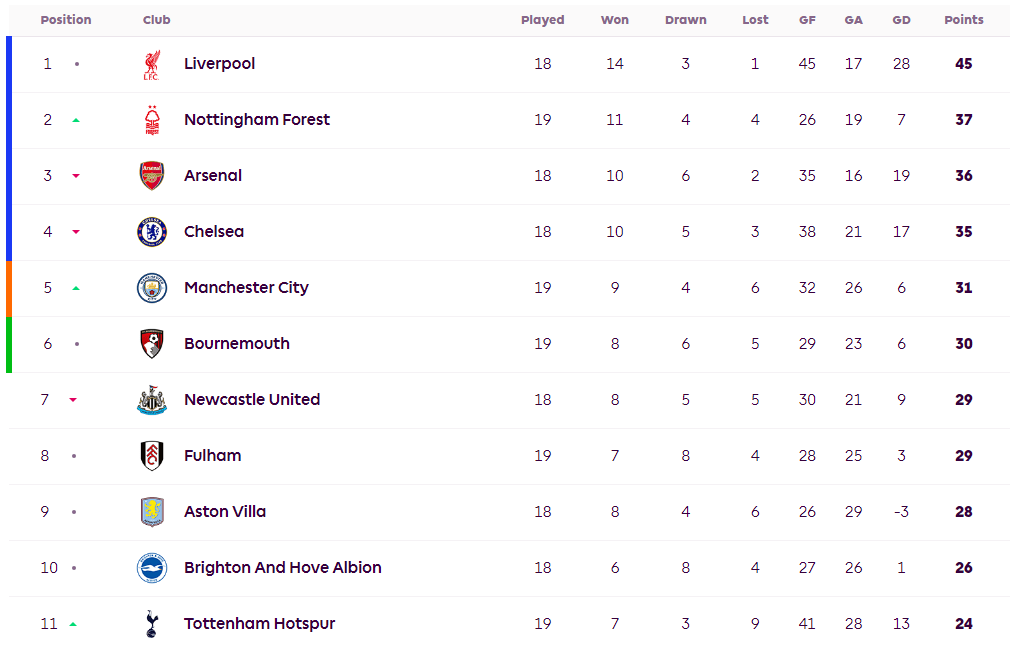The width and height of the screenshot is (1010, 652).
Task: Open the Liverpool team name link
Action: pos(220,64)
